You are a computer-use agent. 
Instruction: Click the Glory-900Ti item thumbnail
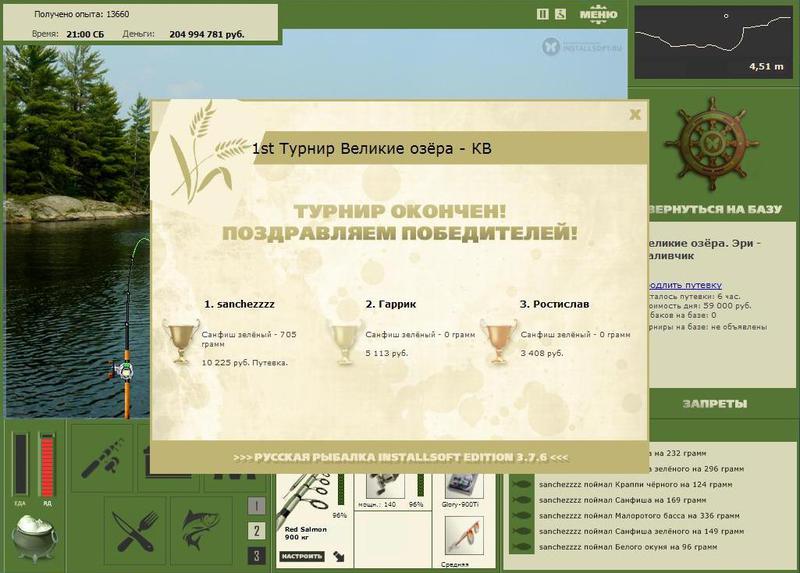pos(464,486)
